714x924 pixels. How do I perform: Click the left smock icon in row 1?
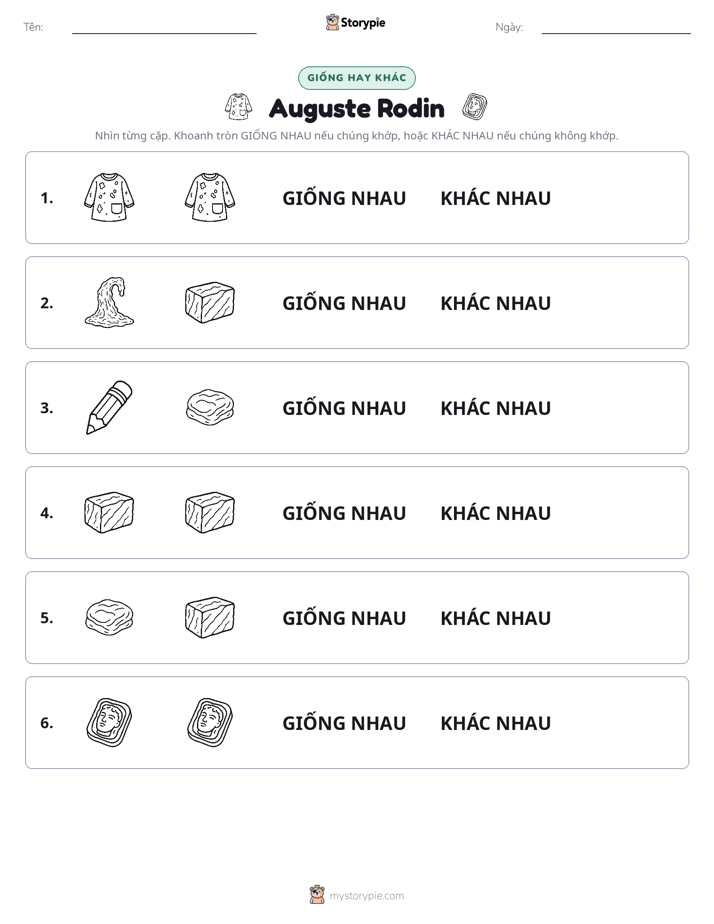(x=109, y=197)
